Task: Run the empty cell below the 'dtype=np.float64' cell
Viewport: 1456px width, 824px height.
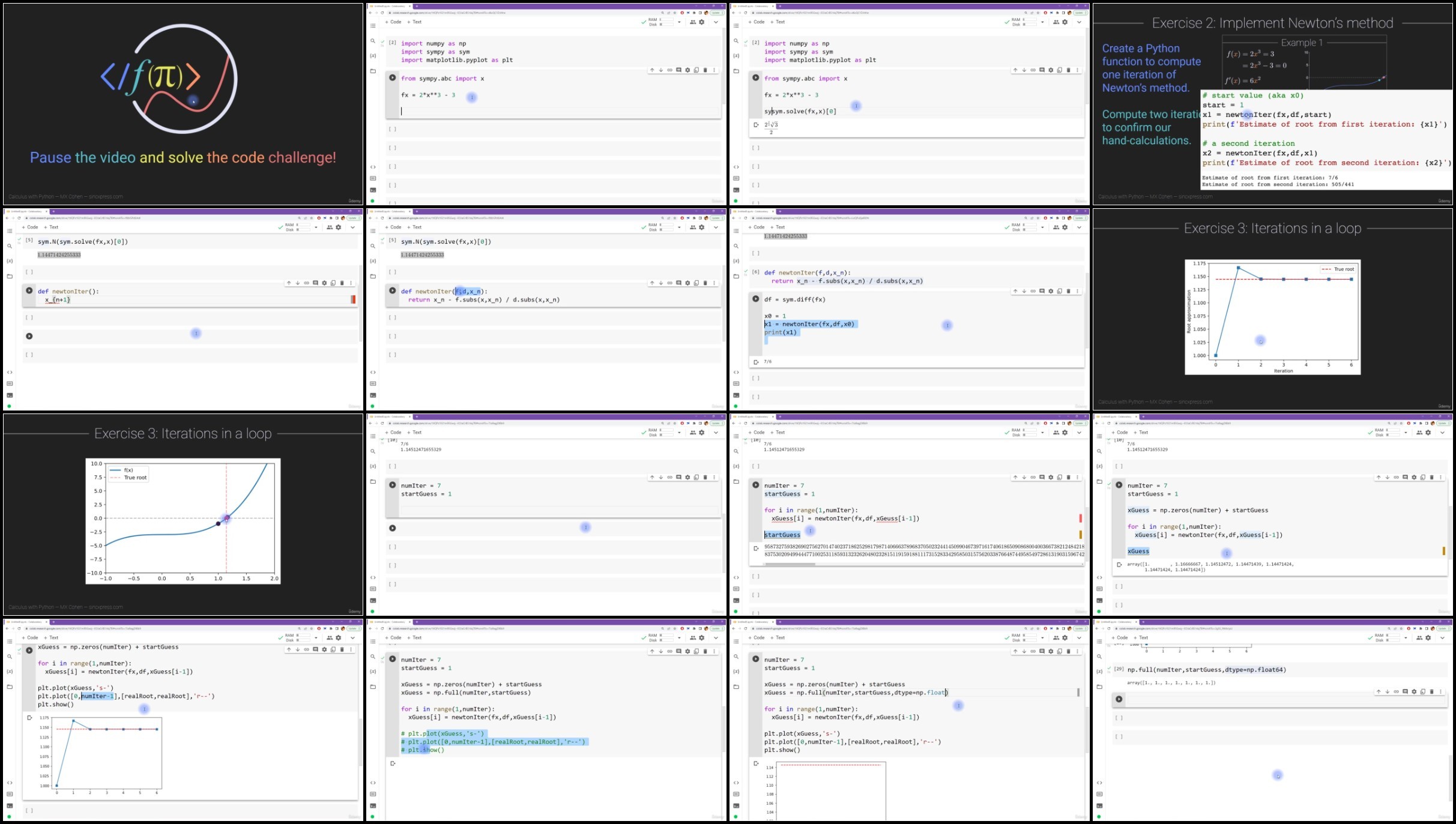Action: pos(1119,699)
